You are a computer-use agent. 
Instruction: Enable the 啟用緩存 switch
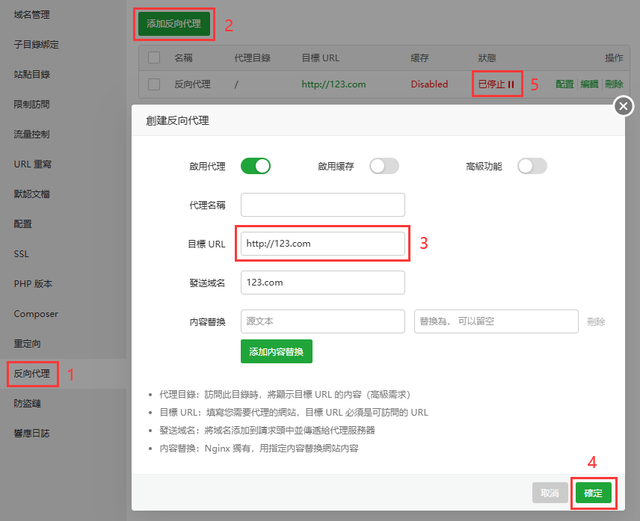coord(384,166)
